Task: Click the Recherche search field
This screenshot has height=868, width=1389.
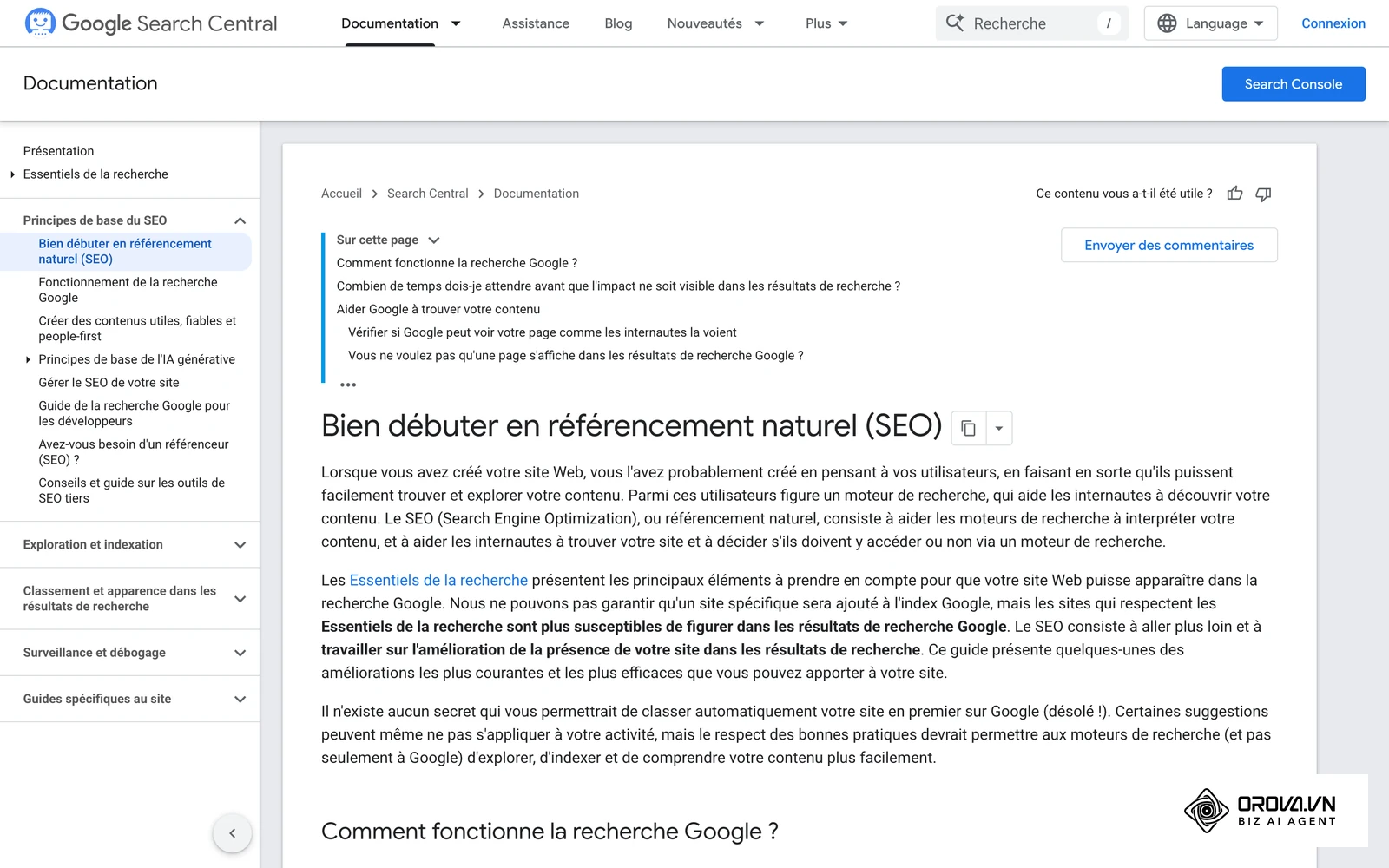Action: click(1031, 23)
